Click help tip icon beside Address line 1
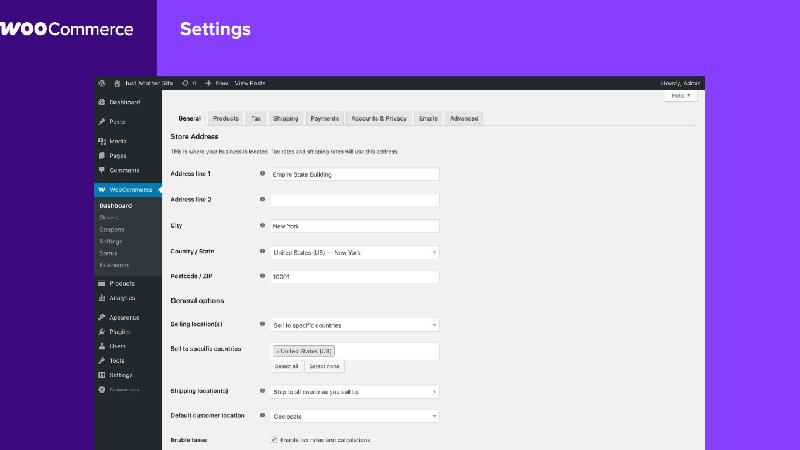 (x=262, y=173)
